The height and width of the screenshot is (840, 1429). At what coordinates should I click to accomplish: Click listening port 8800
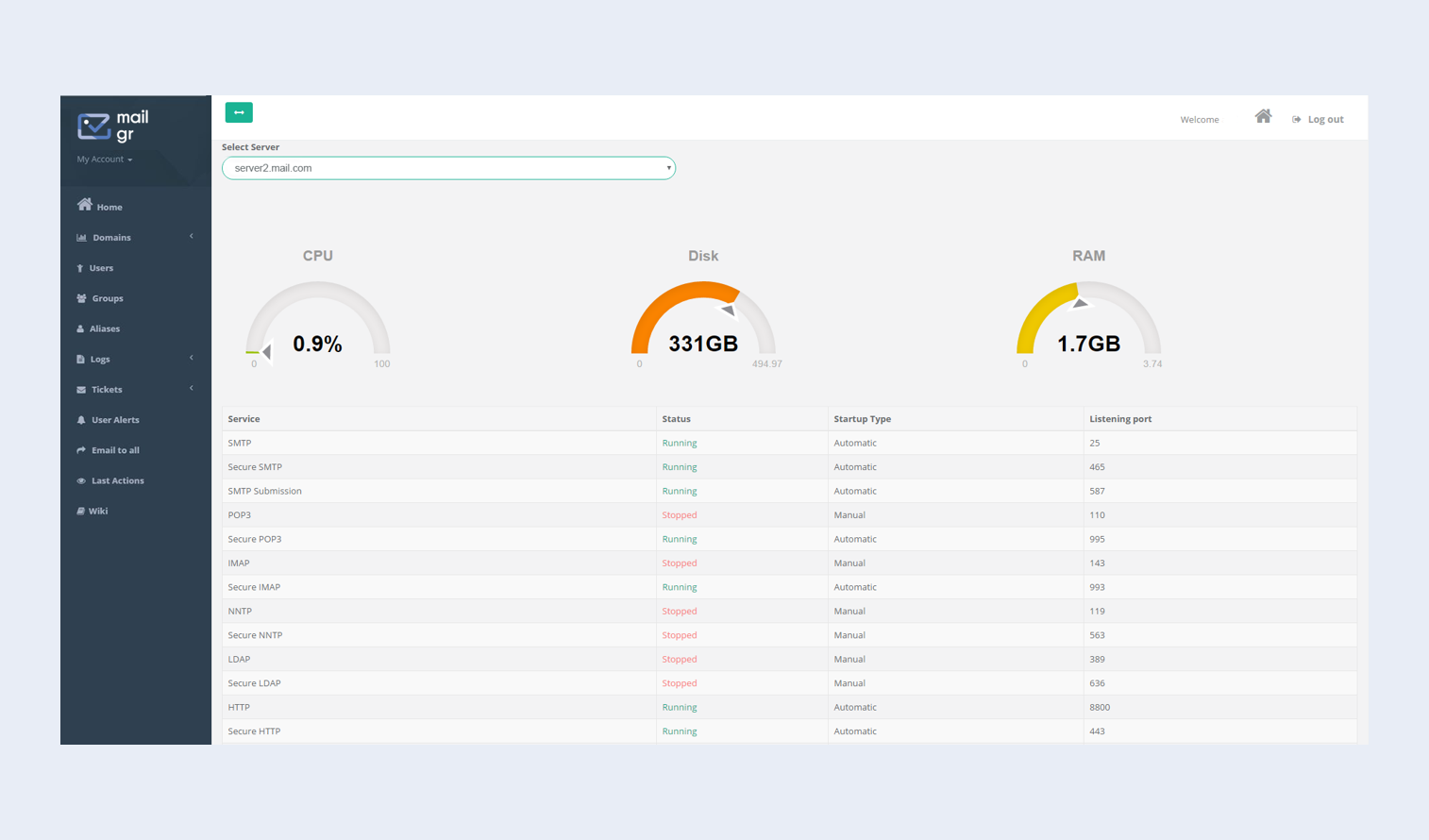[x=1100, y=708]
